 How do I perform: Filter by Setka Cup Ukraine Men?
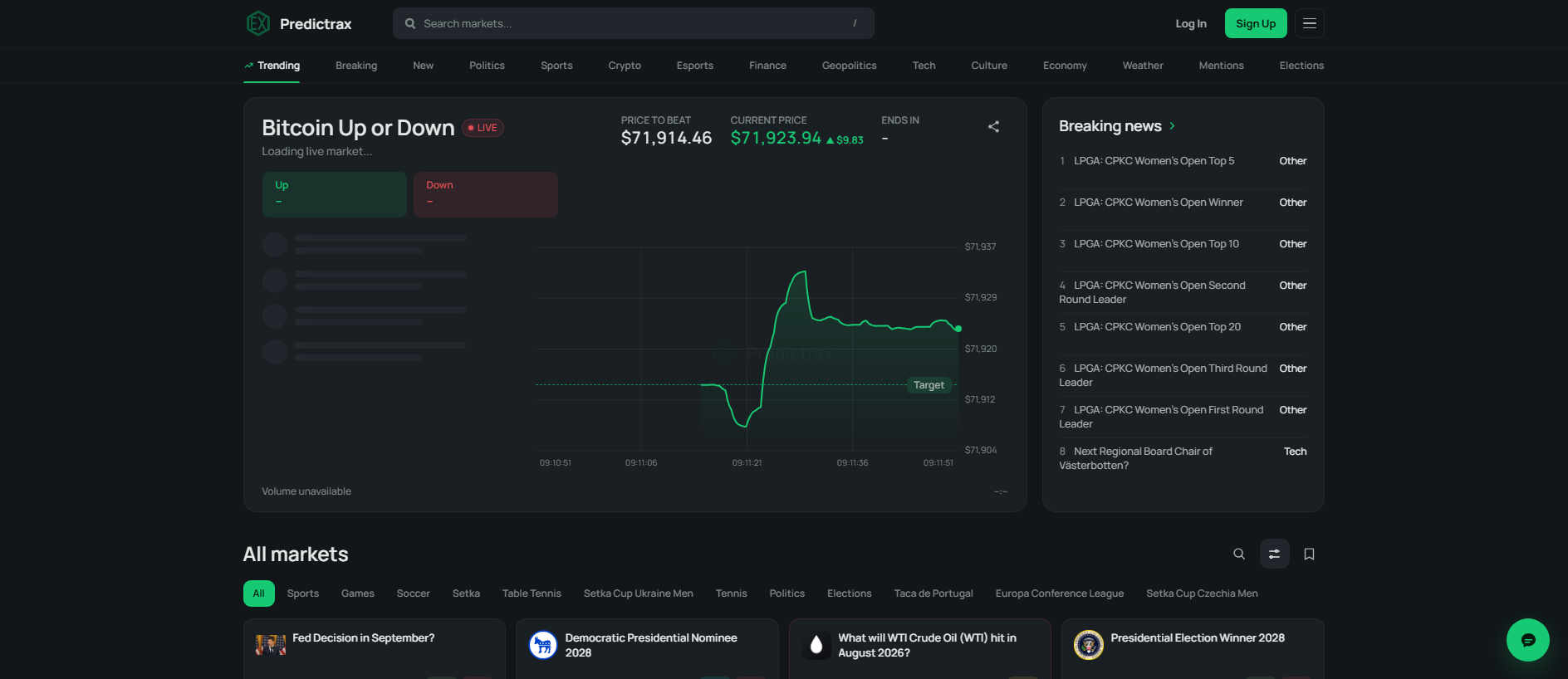tap(639, 594)
